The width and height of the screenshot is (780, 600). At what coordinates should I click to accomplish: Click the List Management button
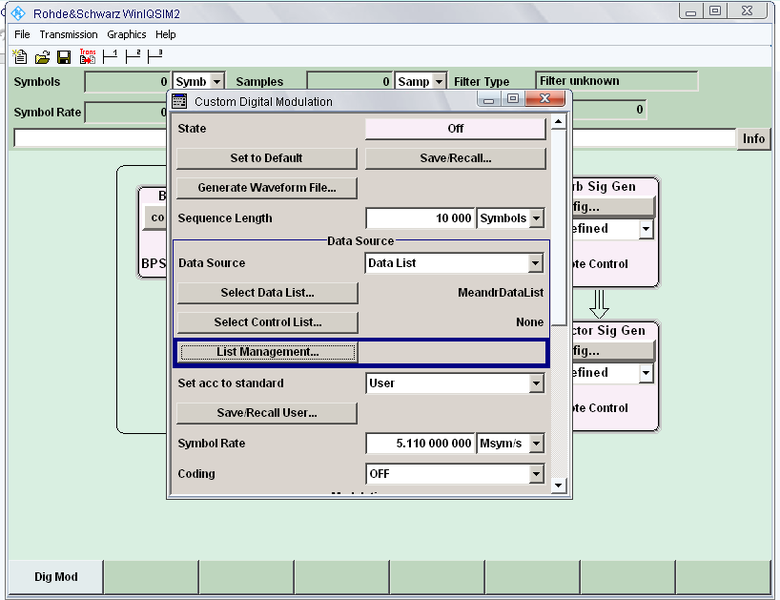[x=267, y=352]
